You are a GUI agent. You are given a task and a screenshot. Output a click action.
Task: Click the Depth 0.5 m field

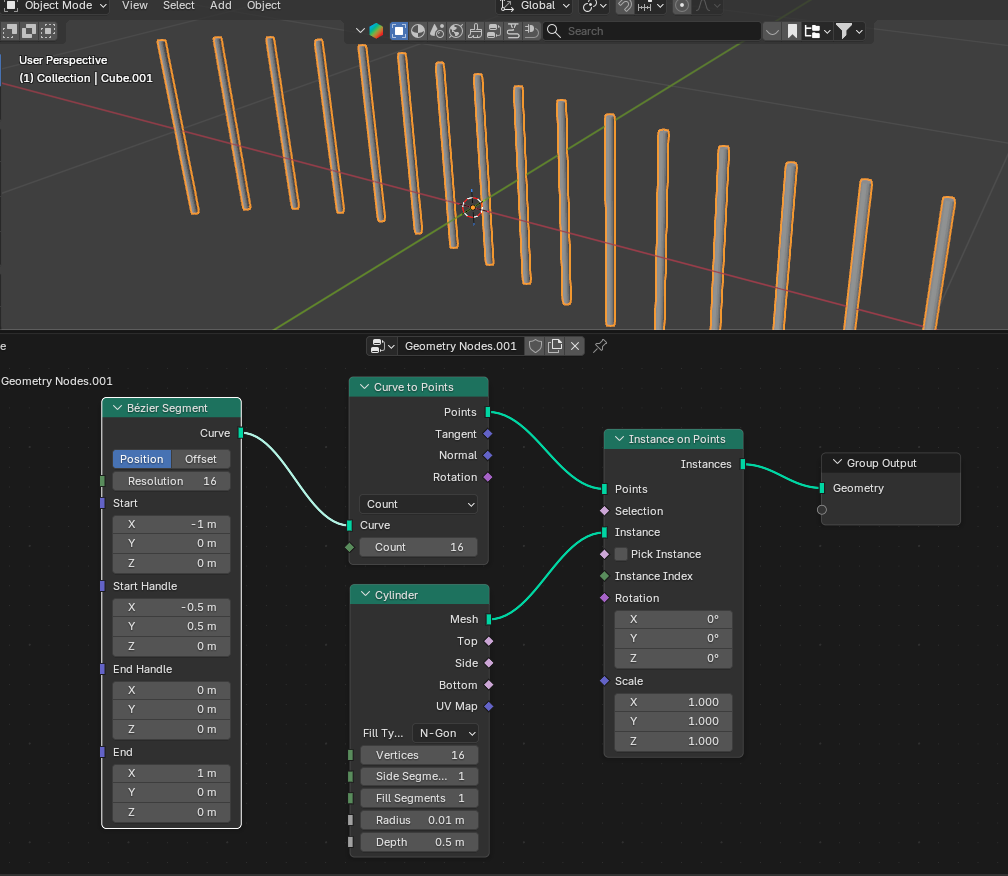pyautogui.click(x=419, y=842)
